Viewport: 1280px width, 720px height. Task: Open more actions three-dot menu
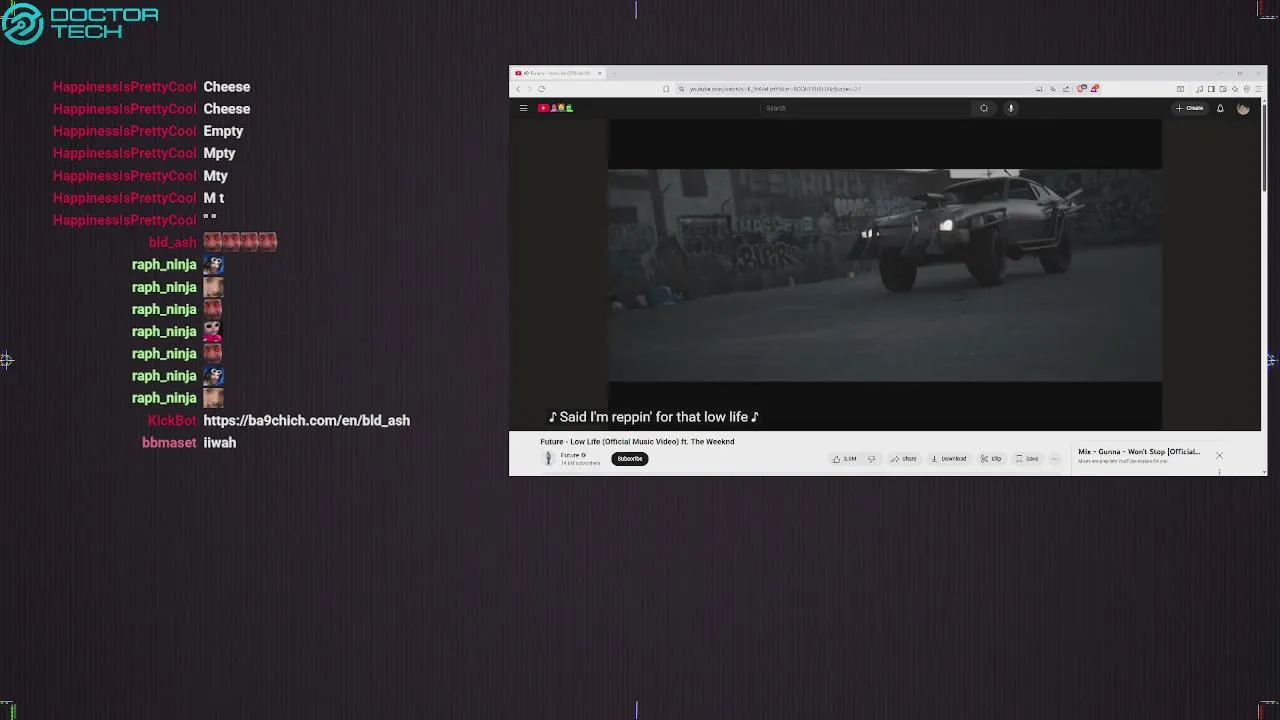1054,459
